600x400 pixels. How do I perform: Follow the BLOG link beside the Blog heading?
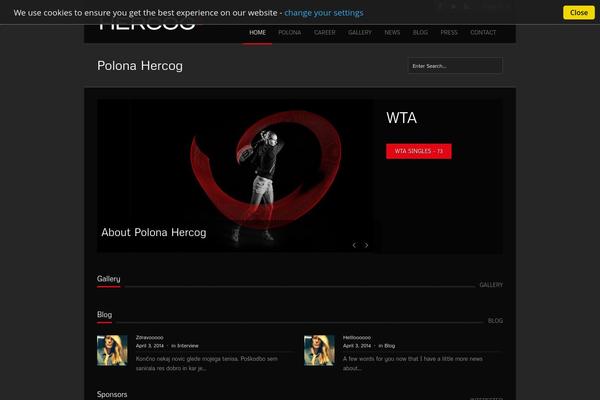pyautogui.click(x=495, y=321)
